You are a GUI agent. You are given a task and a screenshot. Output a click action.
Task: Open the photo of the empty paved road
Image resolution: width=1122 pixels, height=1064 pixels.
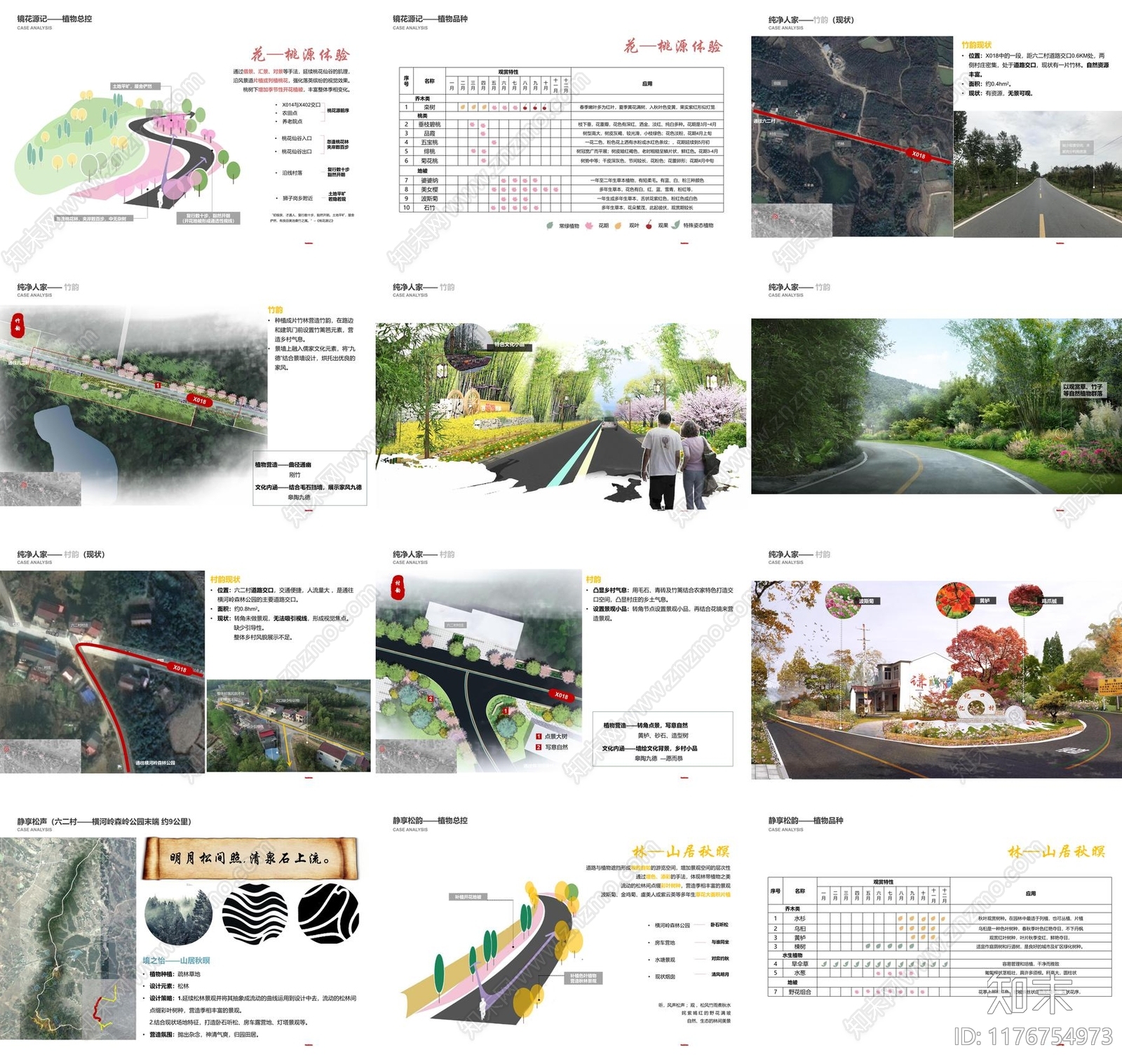coord(1038,173)
